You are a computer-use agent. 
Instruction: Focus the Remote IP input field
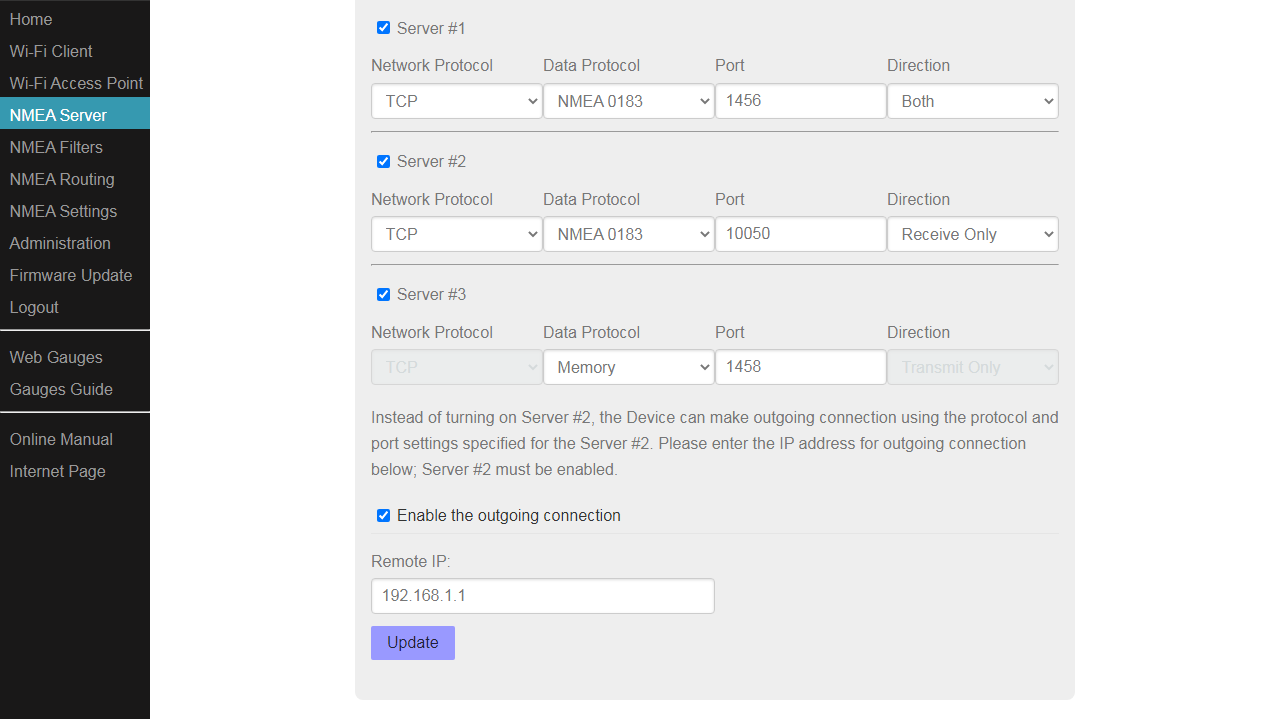point(542,596)
